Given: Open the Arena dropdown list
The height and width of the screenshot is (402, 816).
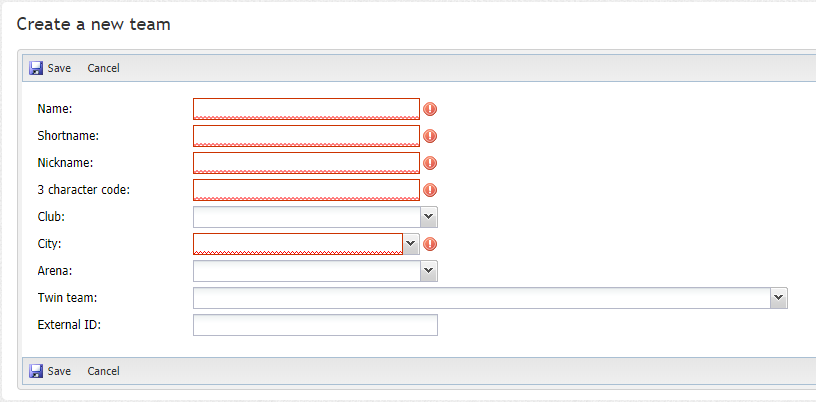Looking at the screenshot, I should coord(428,271).
